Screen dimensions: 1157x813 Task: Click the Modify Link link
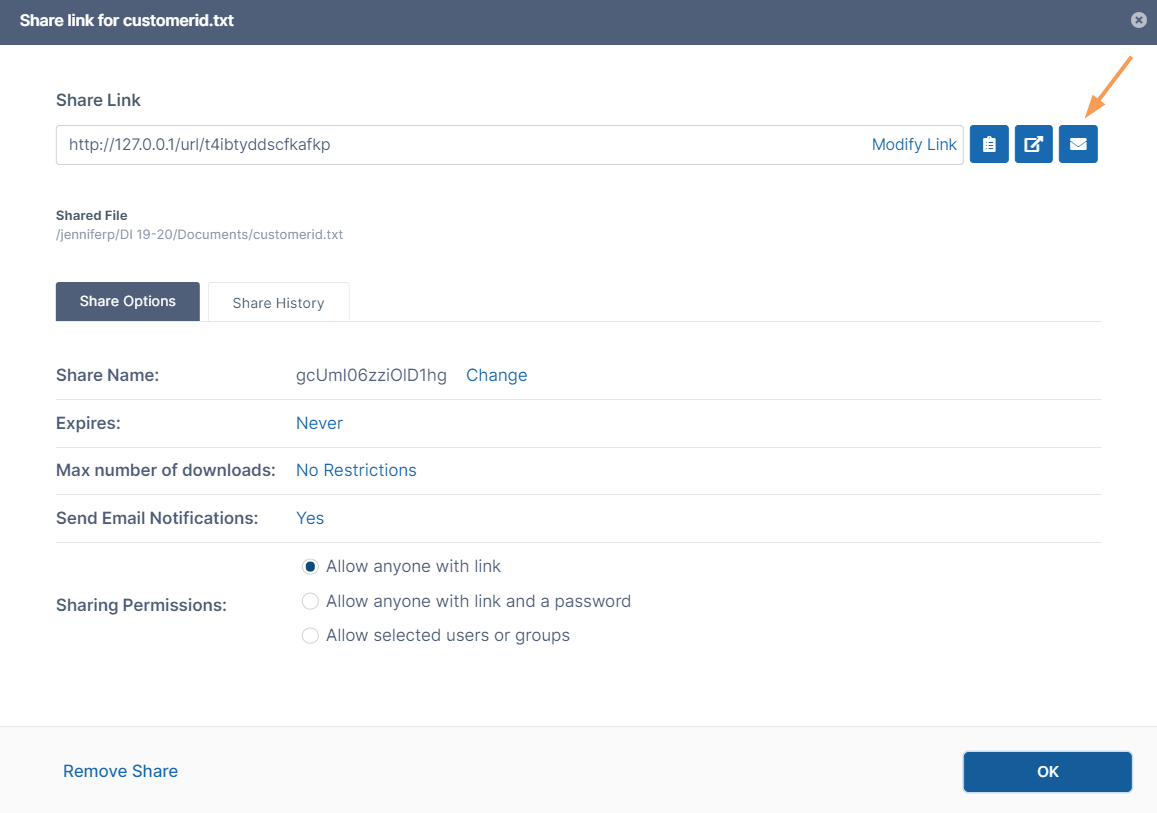click(914, 144)
